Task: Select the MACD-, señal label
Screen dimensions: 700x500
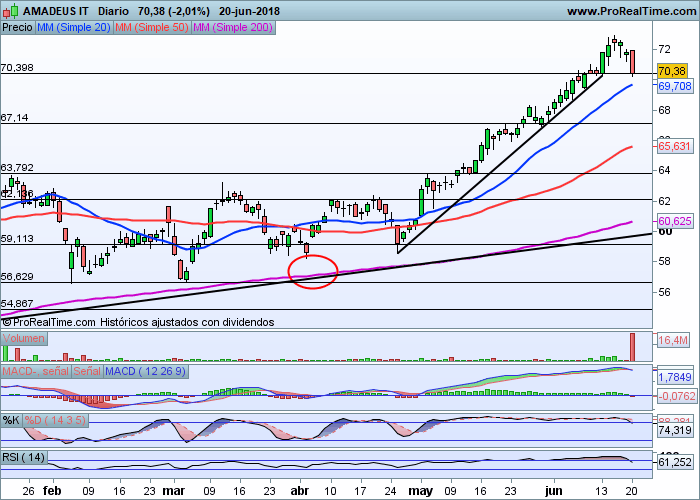Action: 36,371
